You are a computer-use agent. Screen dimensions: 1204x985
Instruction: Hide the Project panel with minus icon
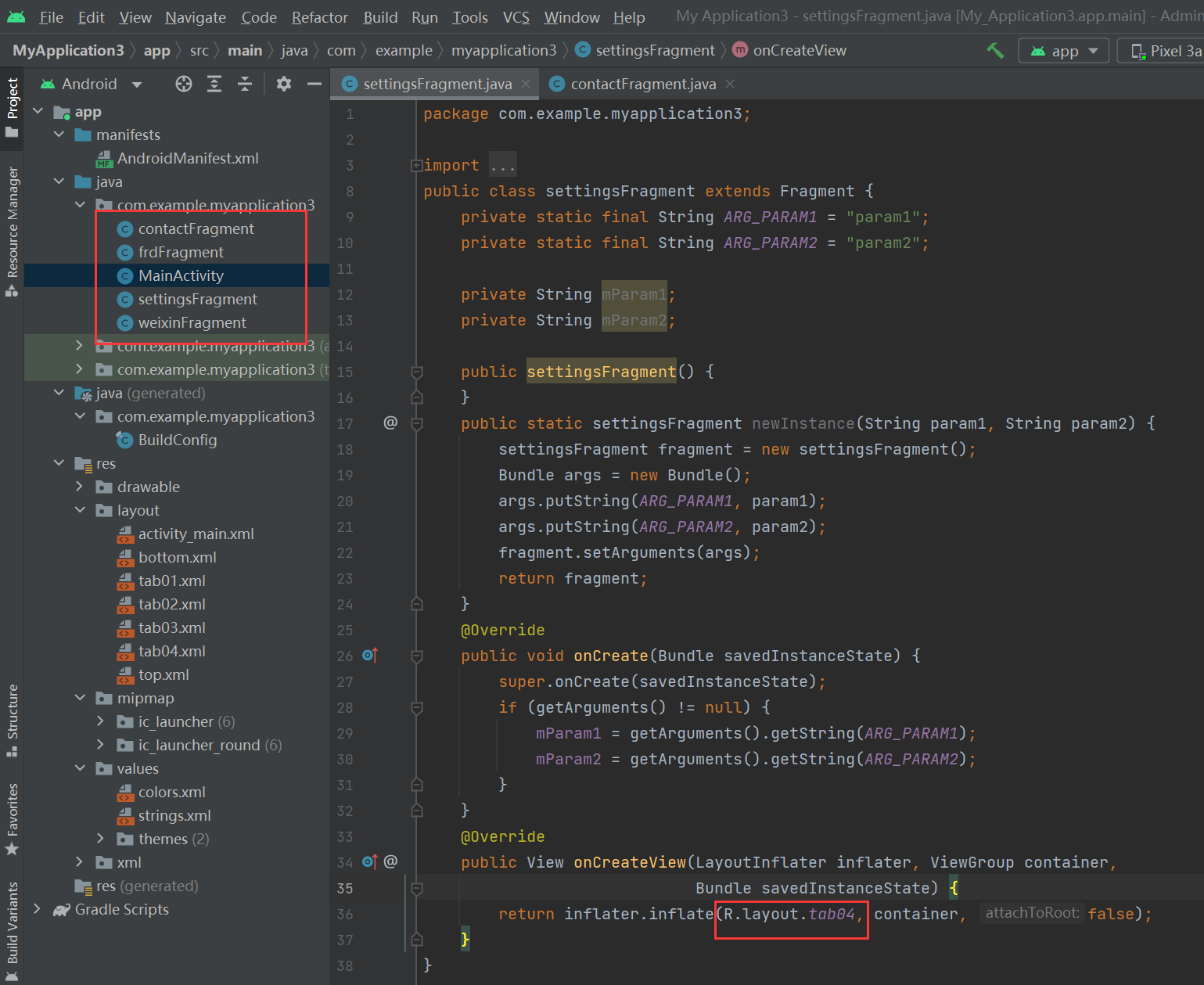[314, 84]
